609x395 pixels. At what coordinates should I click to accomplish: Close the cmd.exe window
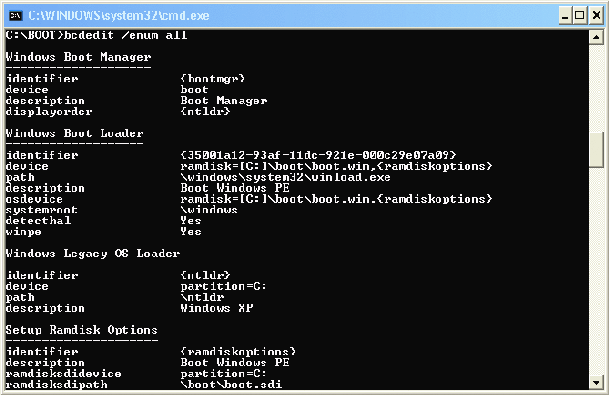596,16
